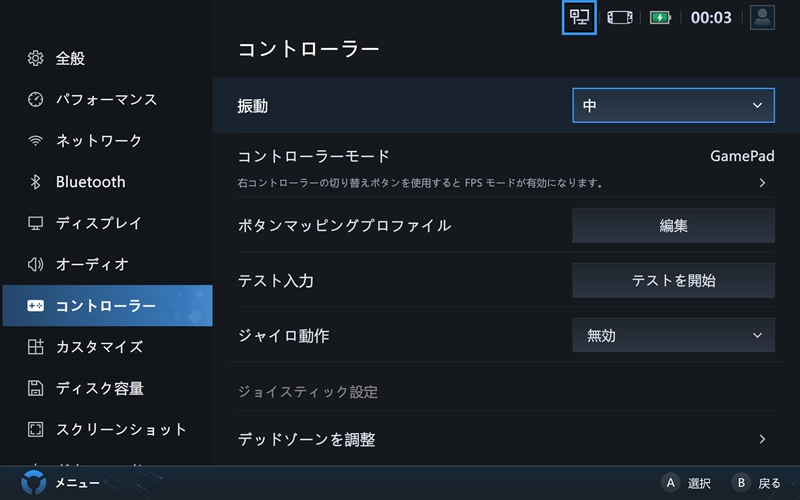800x500 pixels.
Task: Click the 編集 button for button mapping
Action: [x=673, y=226]
